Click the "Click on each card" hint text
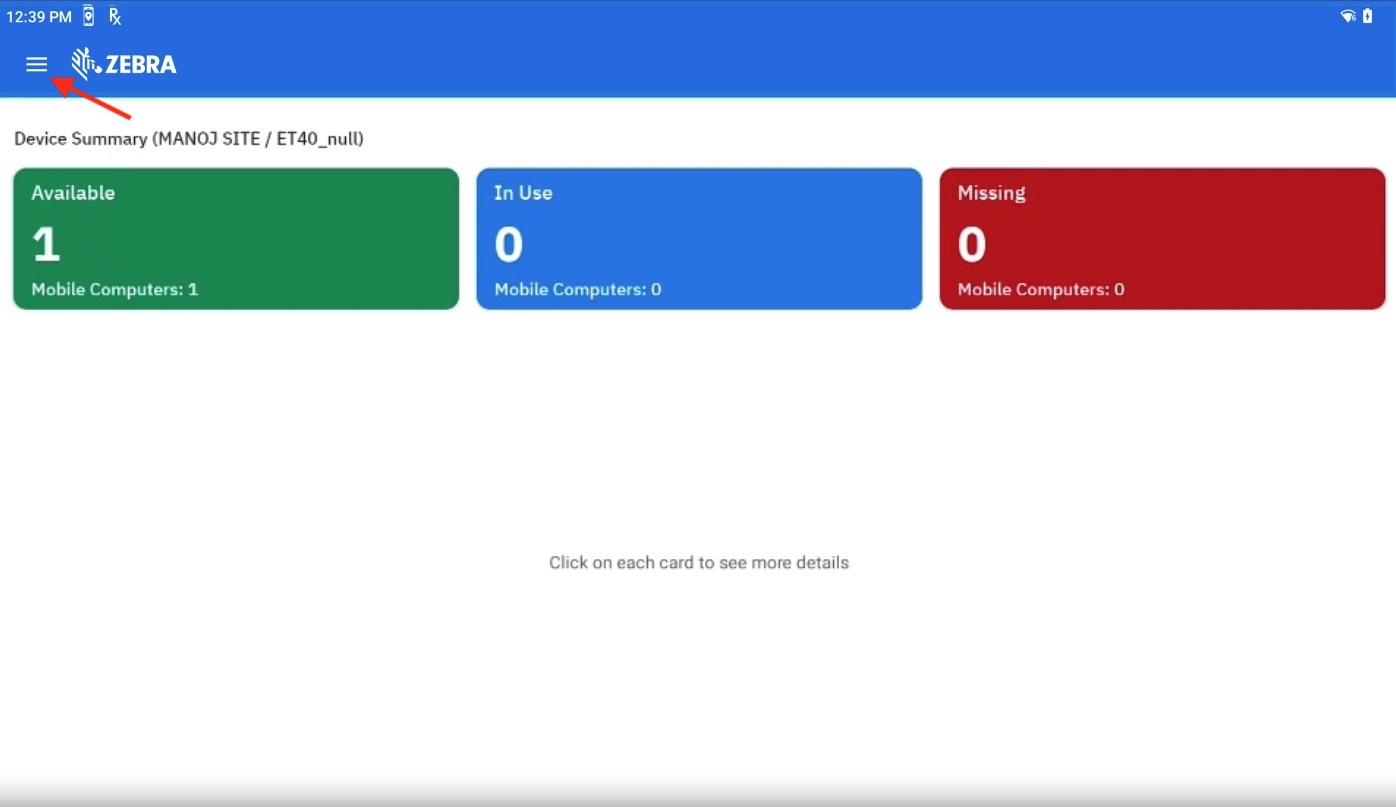This screenshot has width=1396, height=807. click(x=698, y=563)
